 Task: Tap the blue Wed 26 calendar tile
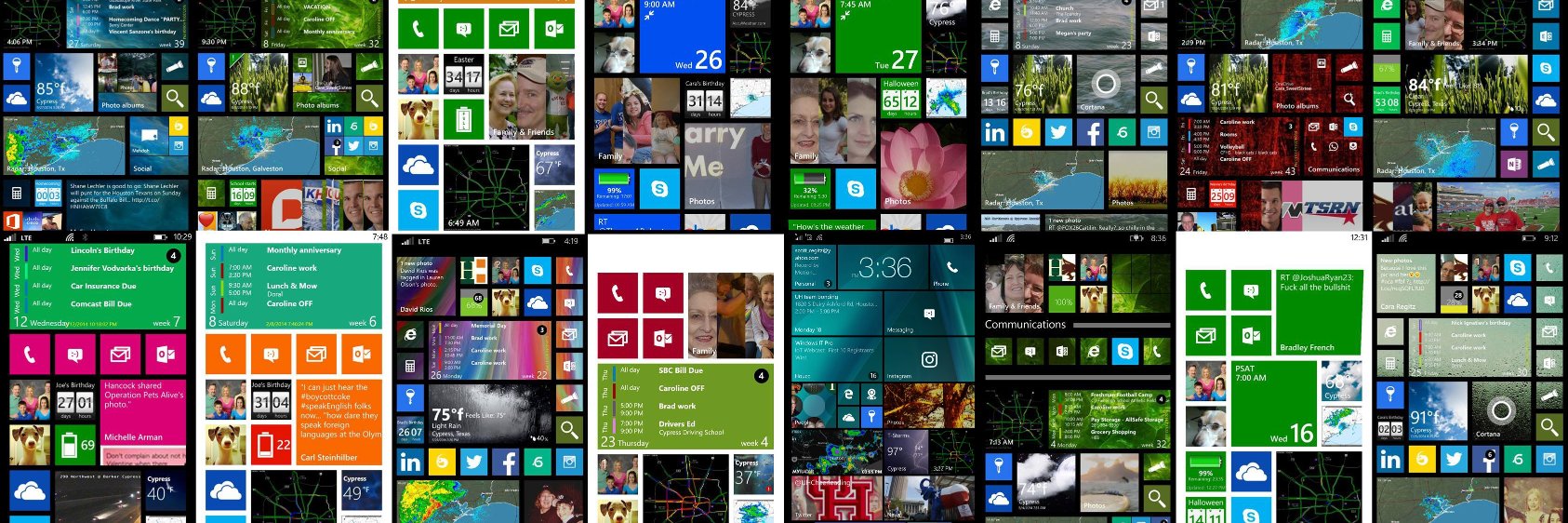(684, 35)
